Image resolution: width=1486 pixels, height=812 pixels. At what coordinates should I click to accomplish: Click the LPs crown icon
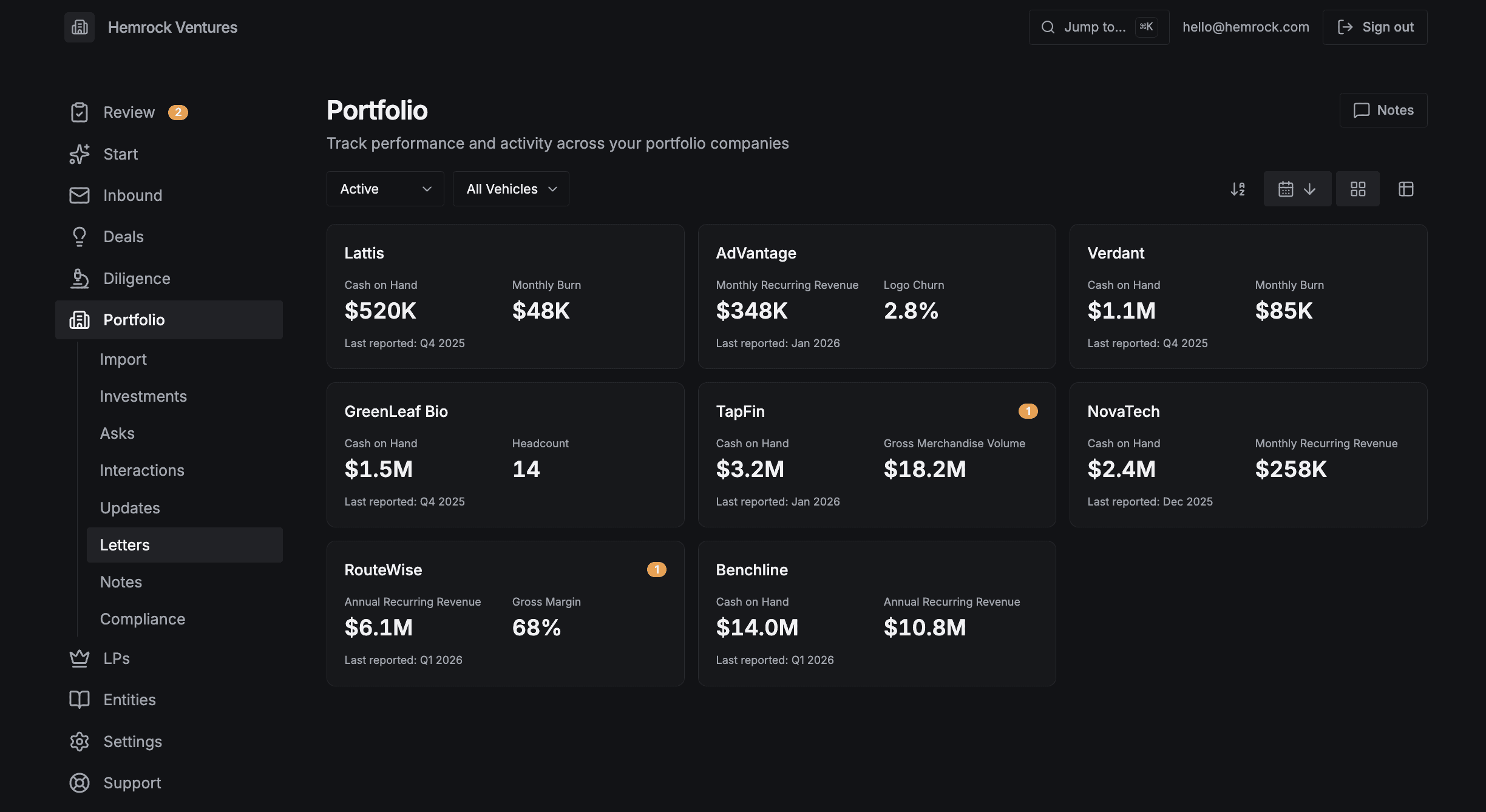click(x=80, y=658)
